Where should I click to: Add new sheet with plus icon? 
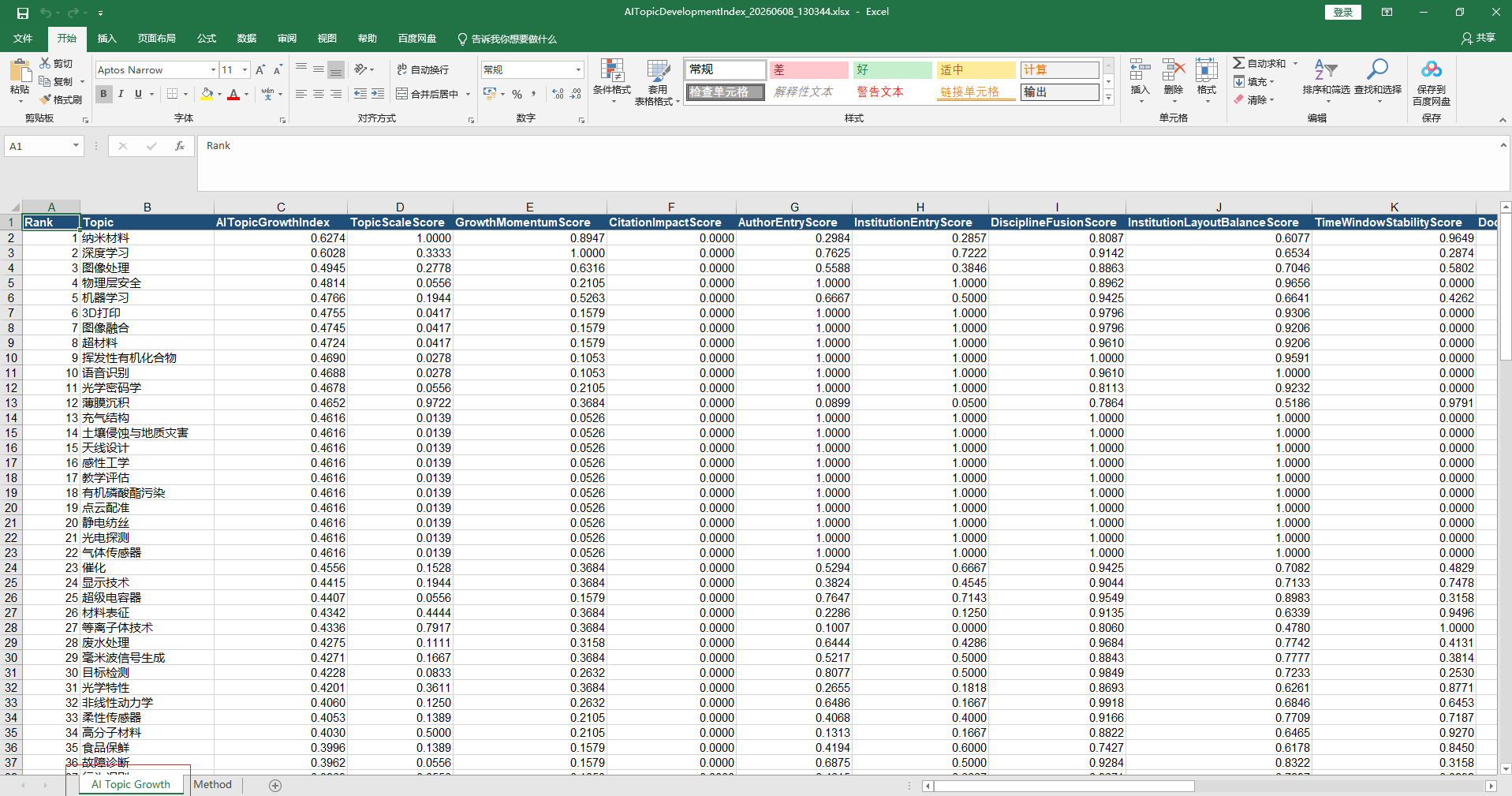tap(275, 785)
